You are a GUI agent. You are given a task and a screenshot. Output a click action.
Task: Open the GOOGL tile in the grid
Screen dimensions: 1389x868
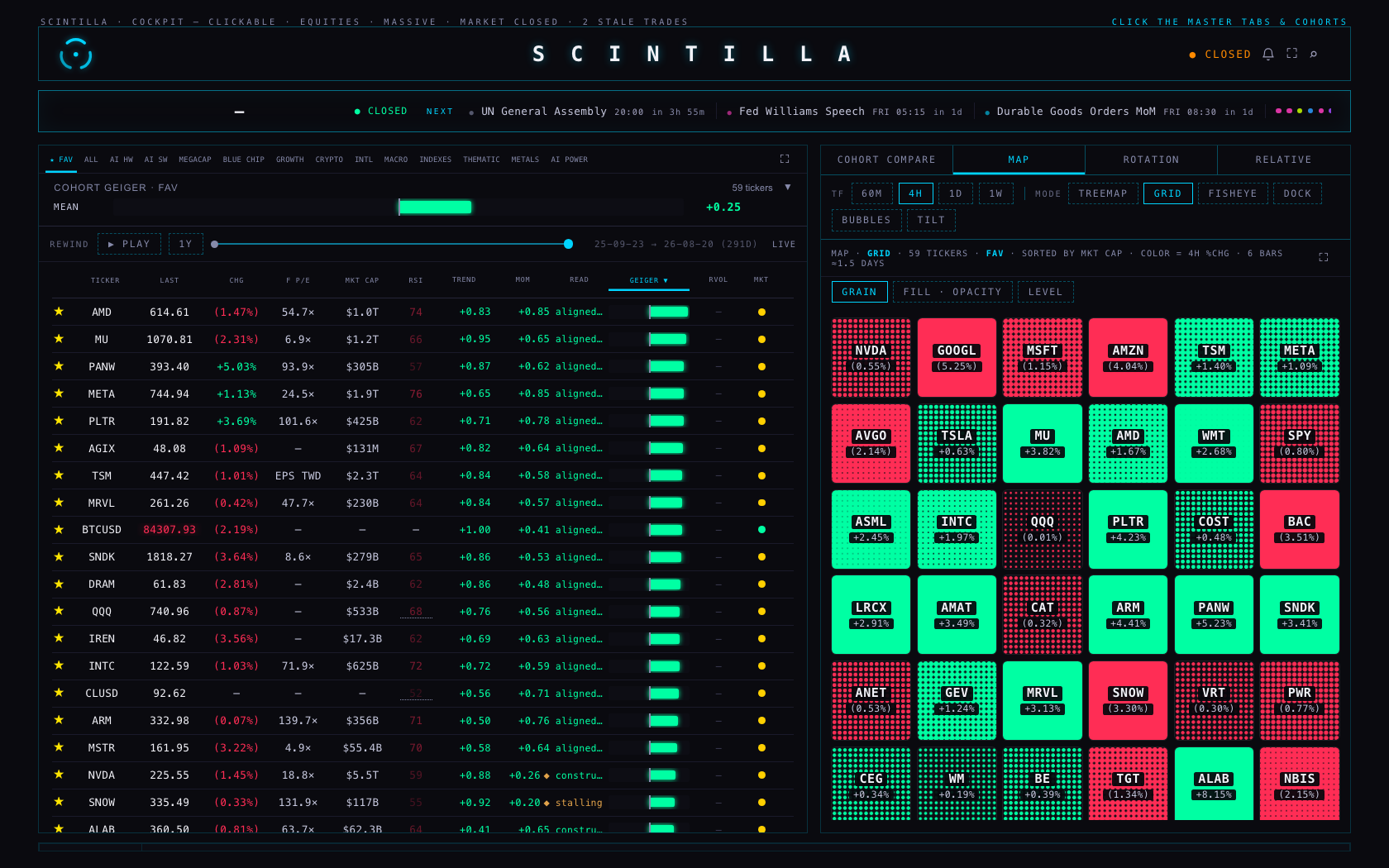click(x=957, y=357)
